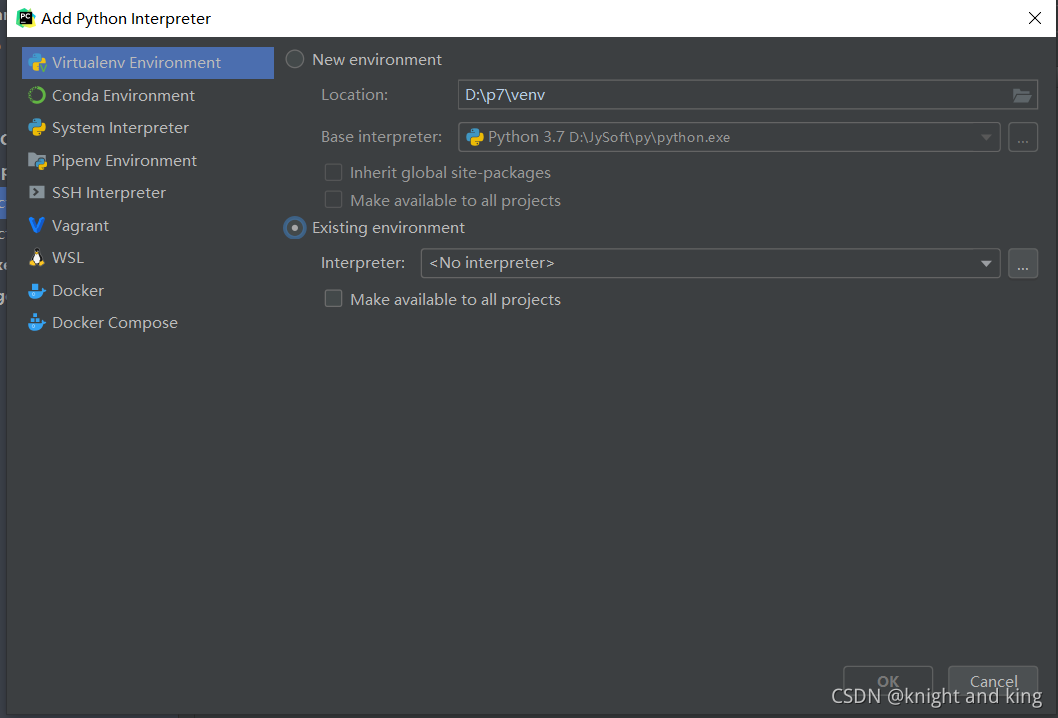Enable Make available under Existing environment
Viewport: 1058px width, 718px height.
333,299
